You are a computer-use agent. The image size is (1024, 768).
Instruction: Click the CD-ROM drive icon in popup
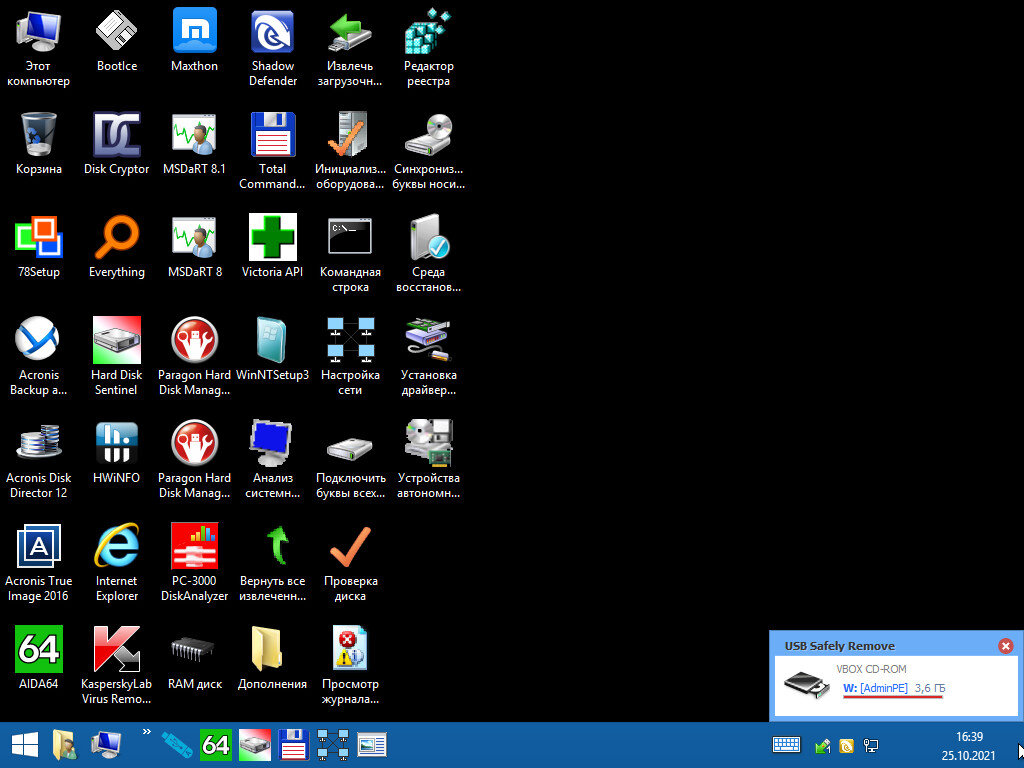click(807, 684)
